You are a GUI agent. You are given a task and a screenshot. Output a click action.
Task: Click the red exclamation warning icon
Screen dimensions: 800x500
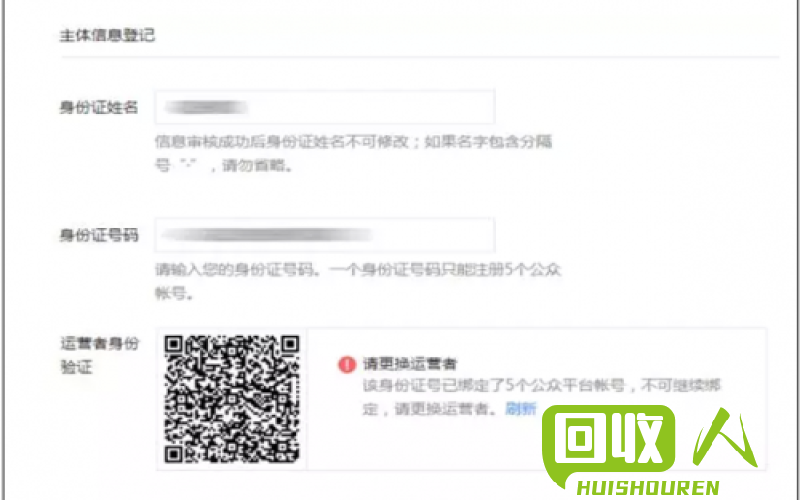[x=347, y=364]
